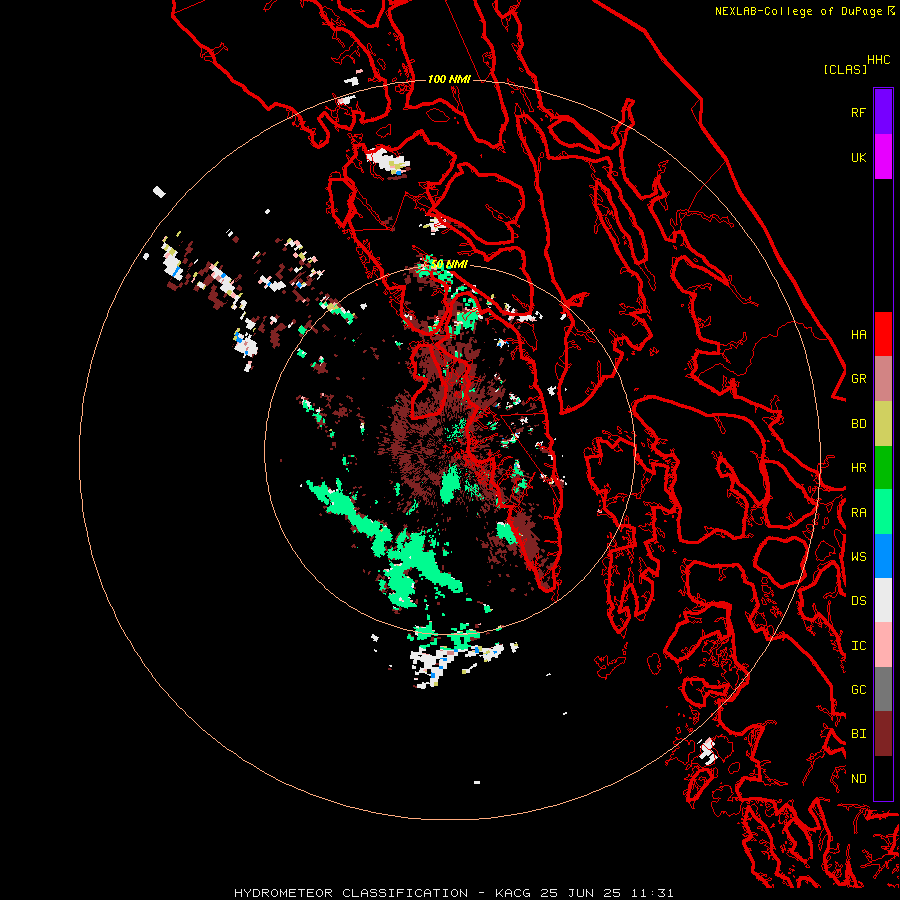Click the BI legend label

tap(858, 734)
